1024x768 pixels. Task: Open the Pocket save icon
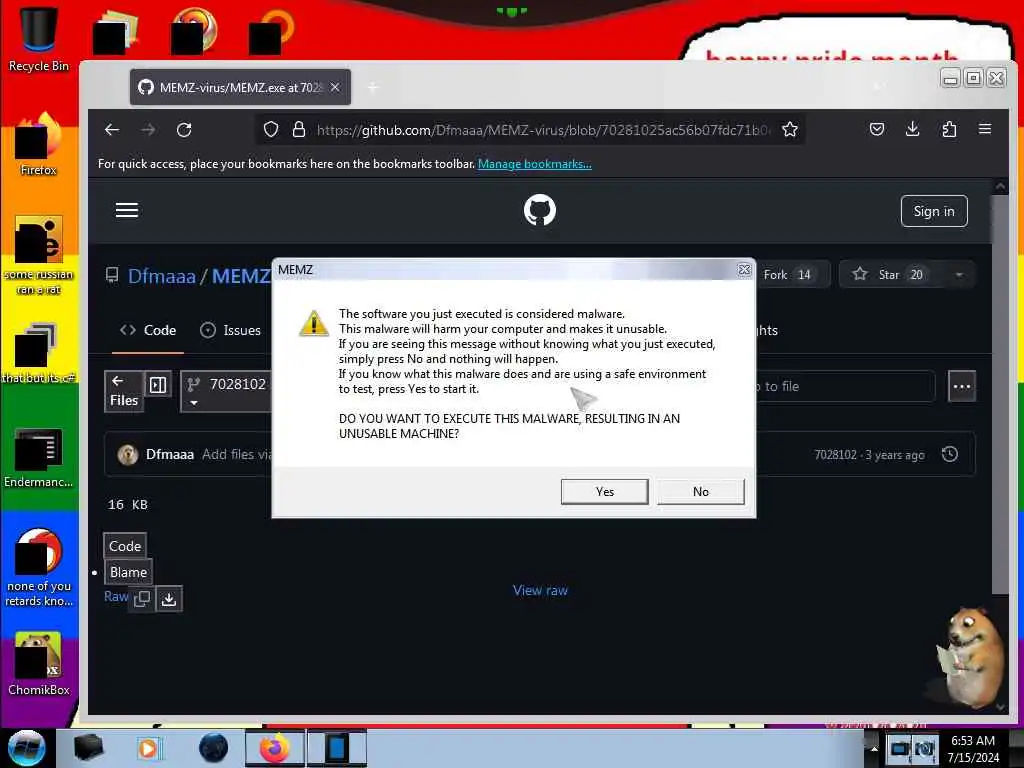point(877,129)
